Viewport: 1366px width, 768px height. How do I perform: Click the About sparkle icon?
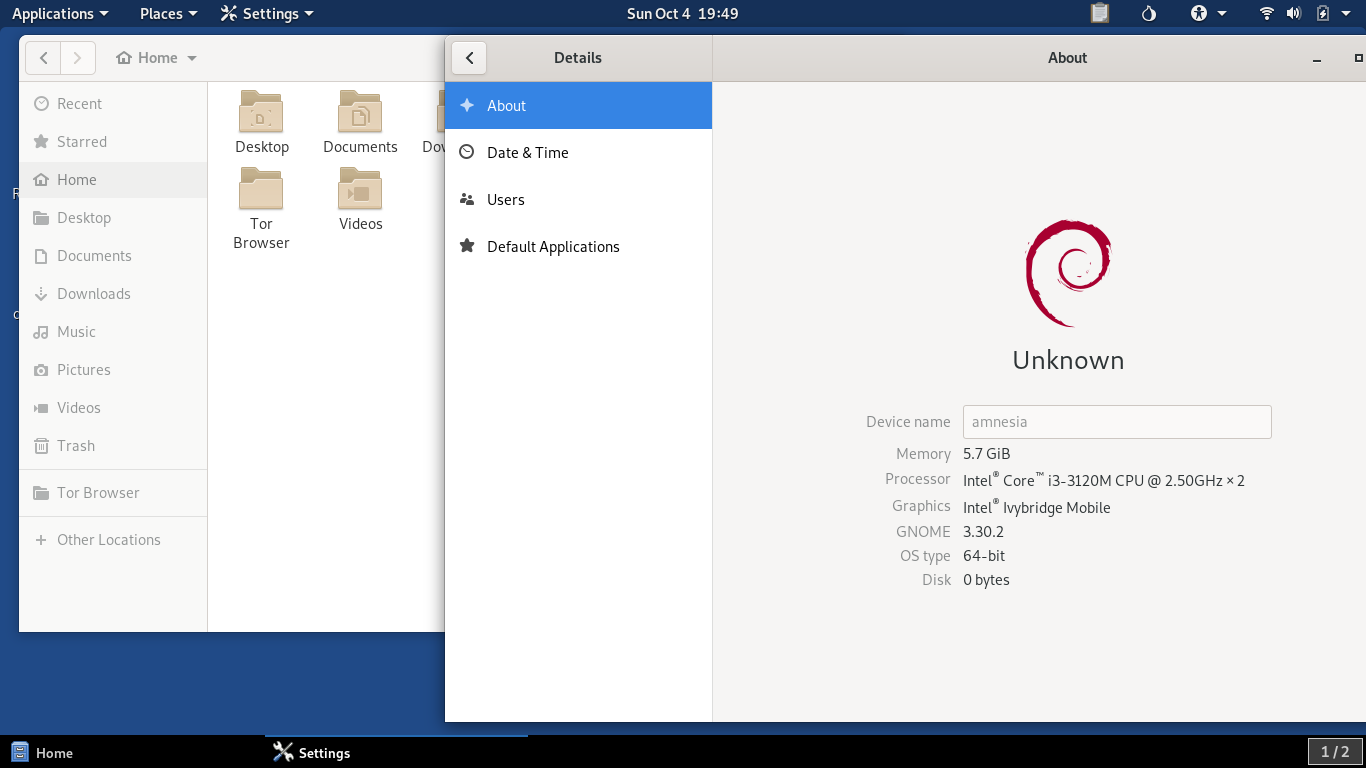coord(466,105)
